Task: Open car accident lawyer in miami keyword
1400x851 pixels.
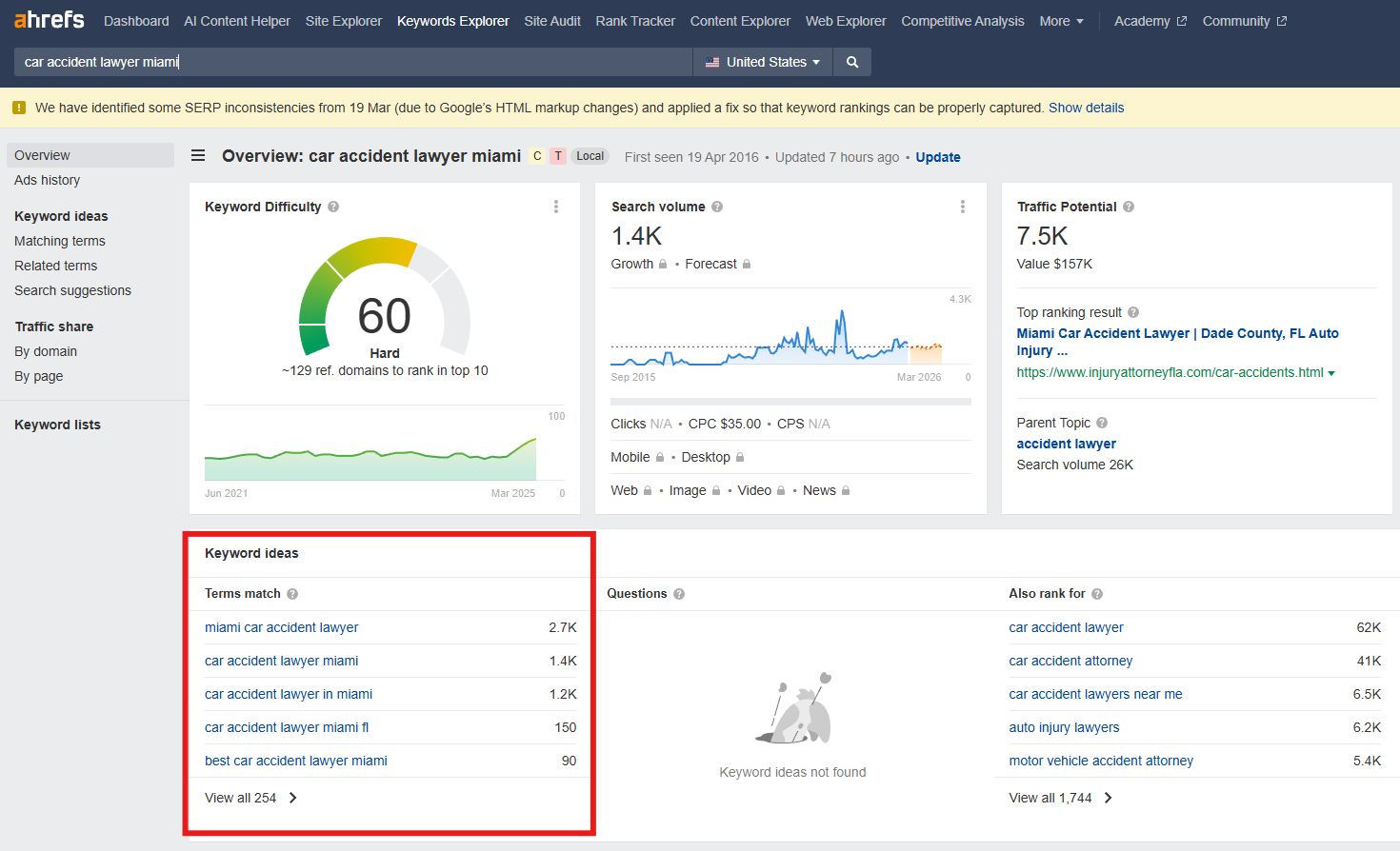Action: tap(289, 694)
